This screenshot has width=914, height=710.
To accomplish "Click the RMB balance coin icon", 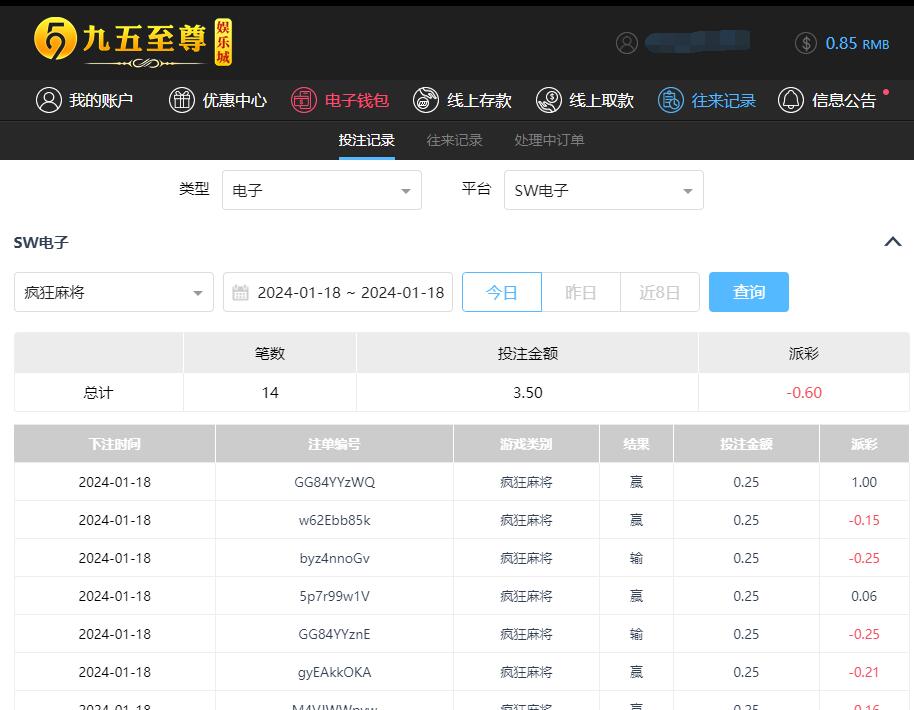I will tap(806, 43).
